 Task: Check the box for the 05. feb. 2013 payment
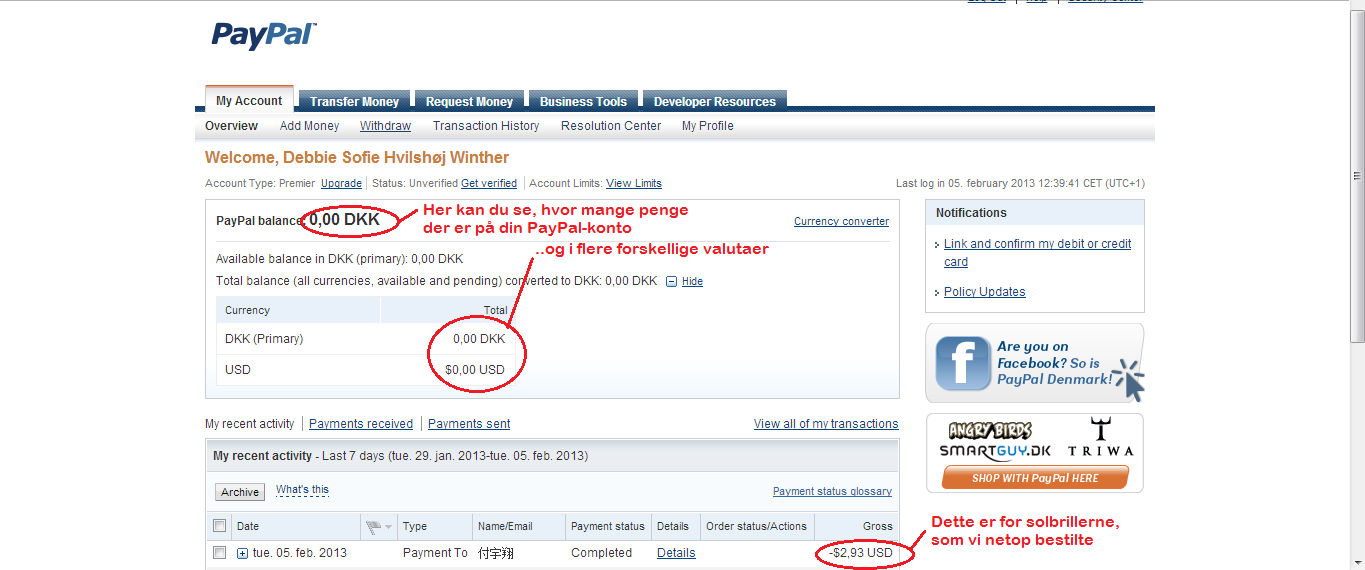pyautogui.click(x=220, y=553)
